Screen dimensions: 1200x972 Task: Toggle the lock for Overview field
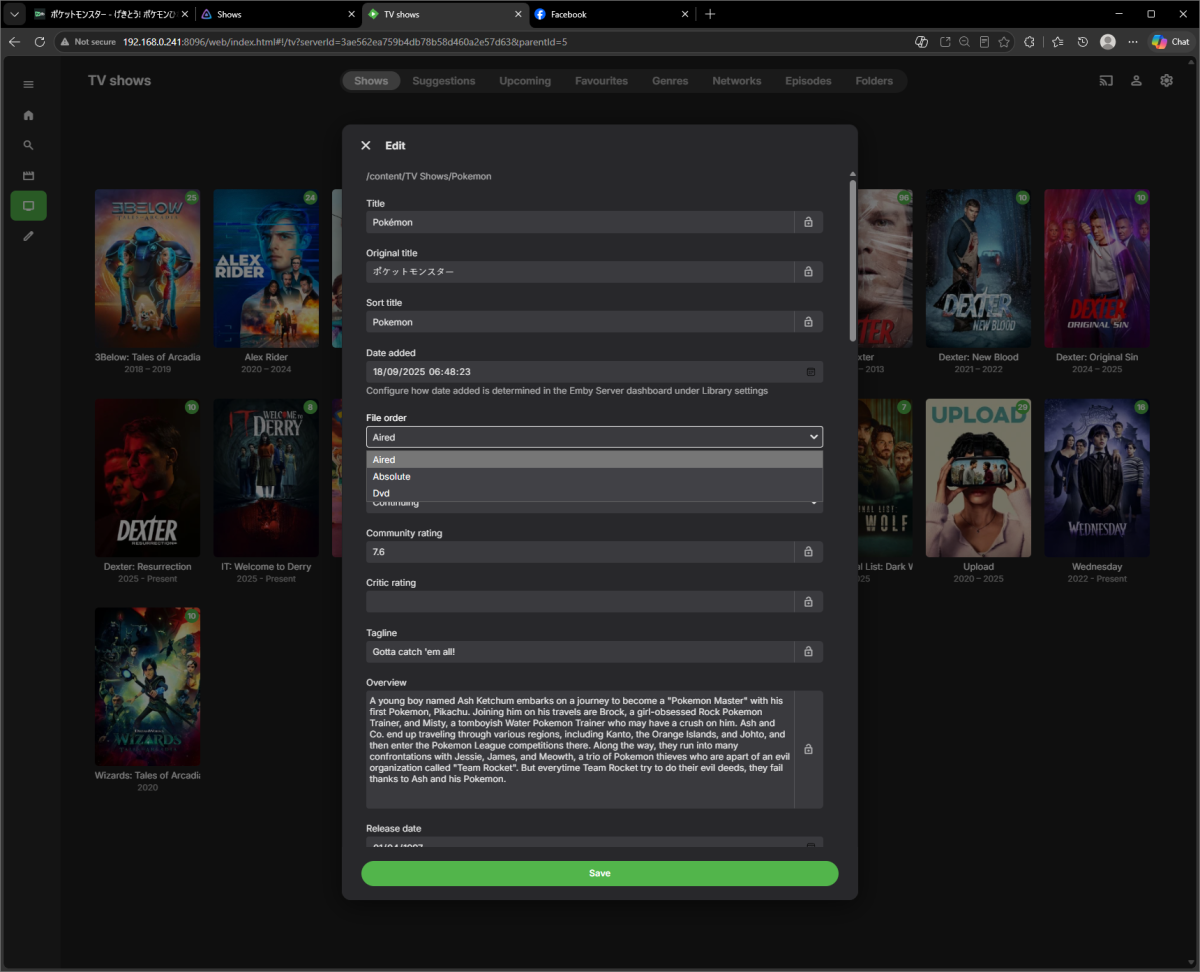[x=808, y=749]
